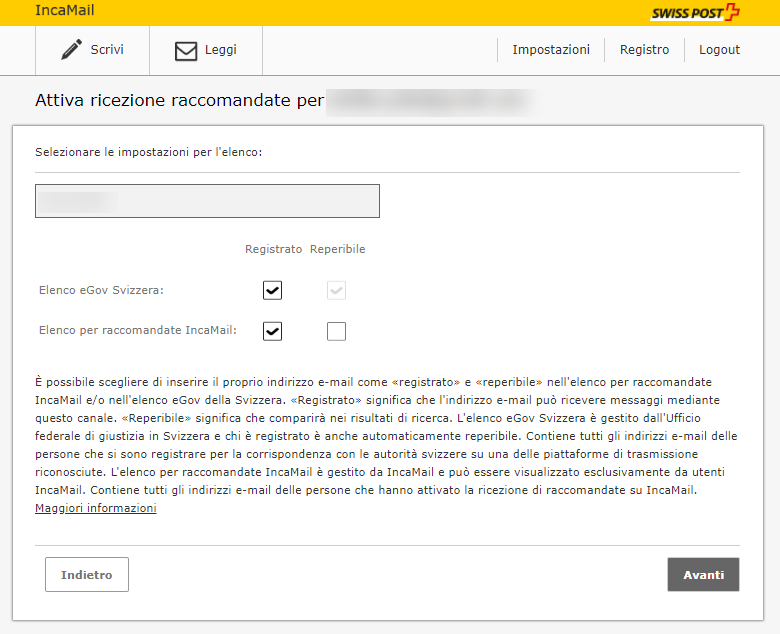Enable Reperibile for raccomandate IncaMail list

[337, 331]
